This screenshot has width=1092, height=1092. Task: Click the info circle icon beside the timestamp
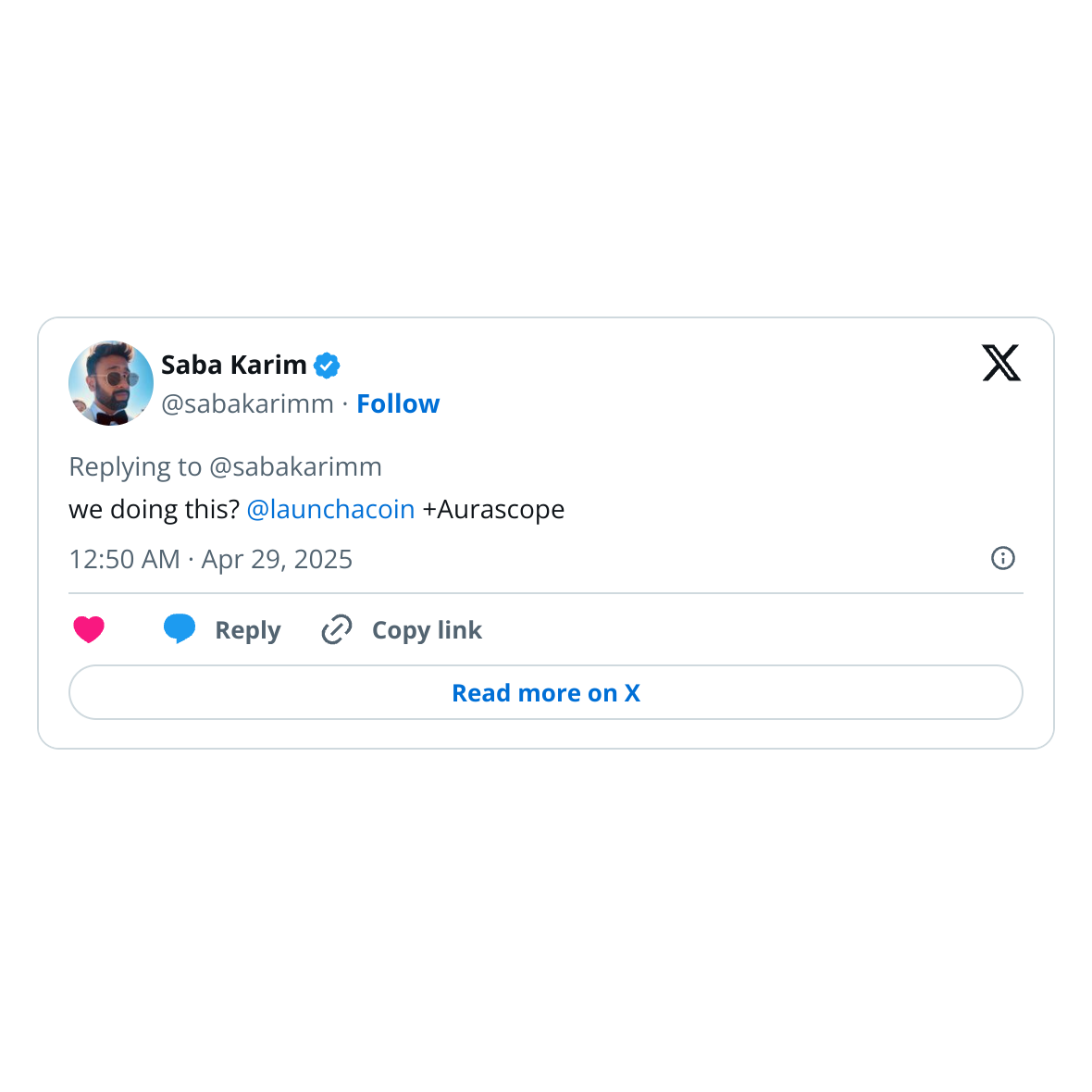pyautogui.click(x=1002, y=558)
